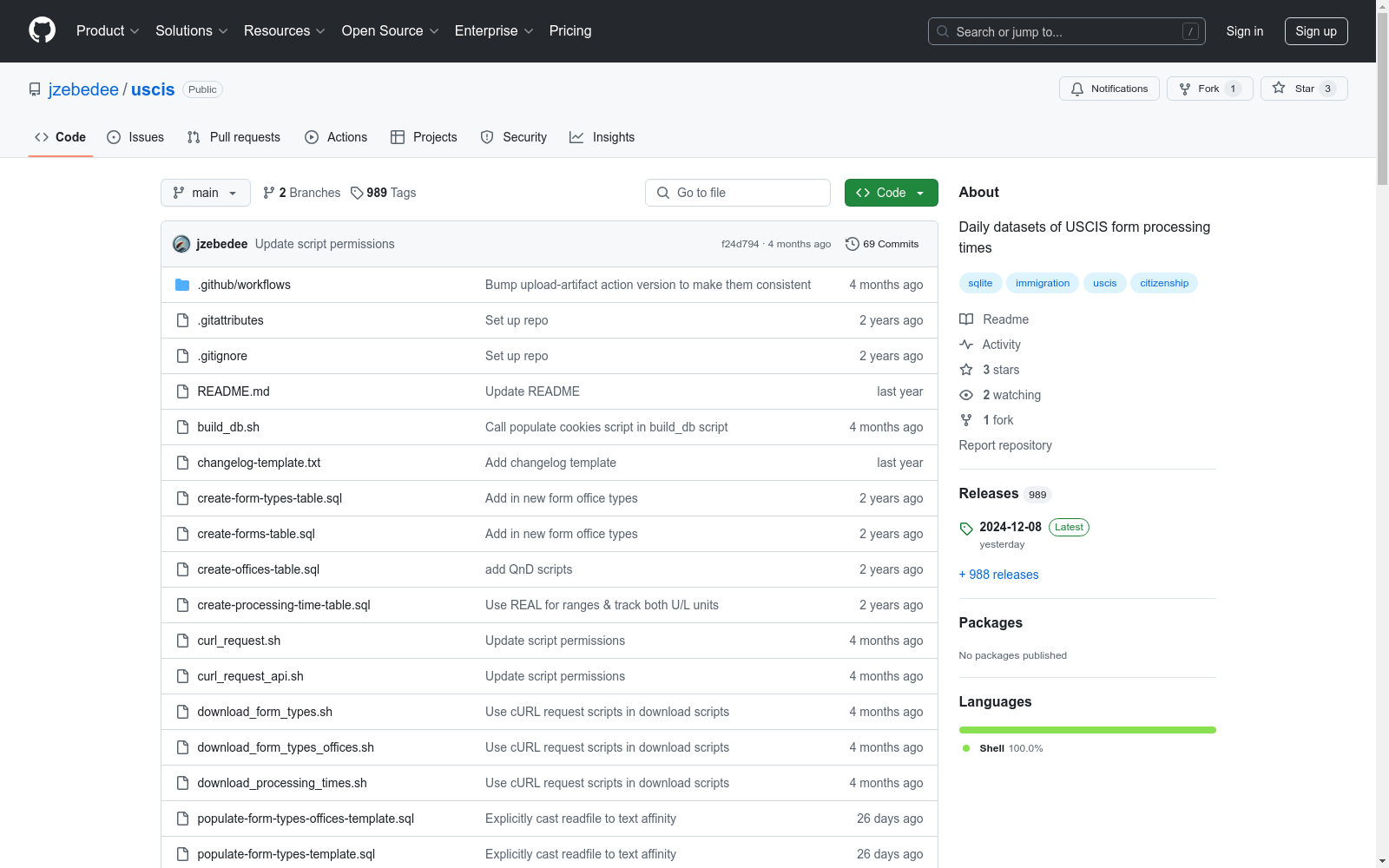
Task: Click the folder icon for .github/workflows
Action: (182, 285)
